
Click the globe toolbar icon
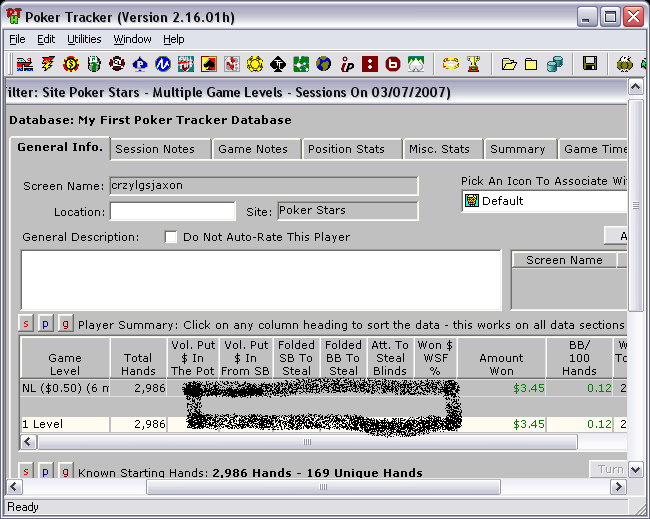[x=324, y=64]
